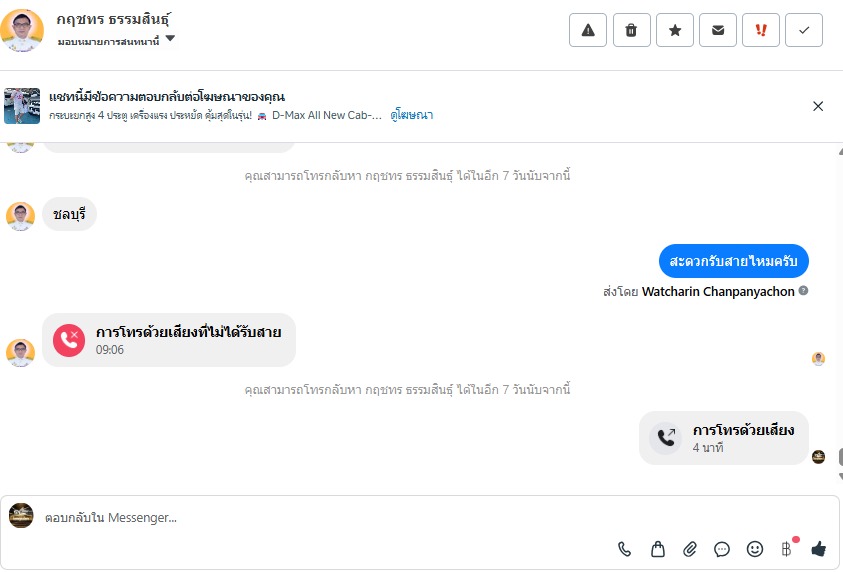Open the shopping bag products icon
The width and height of the screenshot is (843, 572).
[657, 548]
